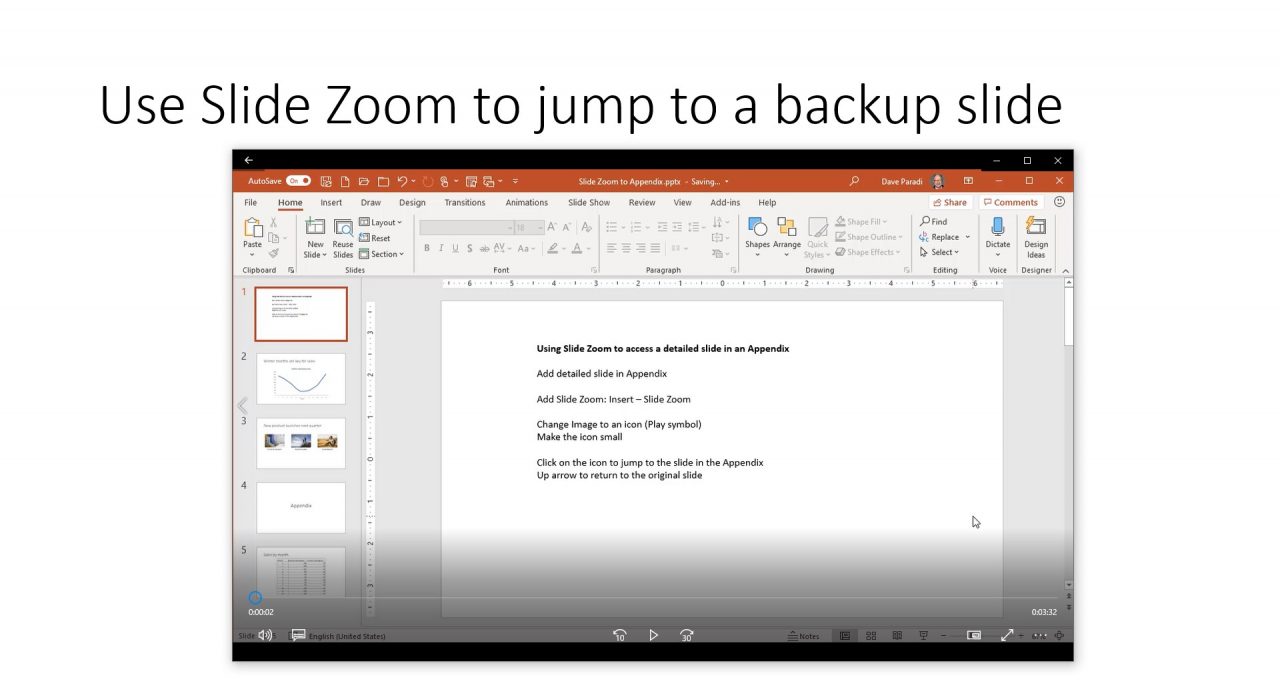
Task: Open the Layout dropdown
Action: [x=381, y=222]
